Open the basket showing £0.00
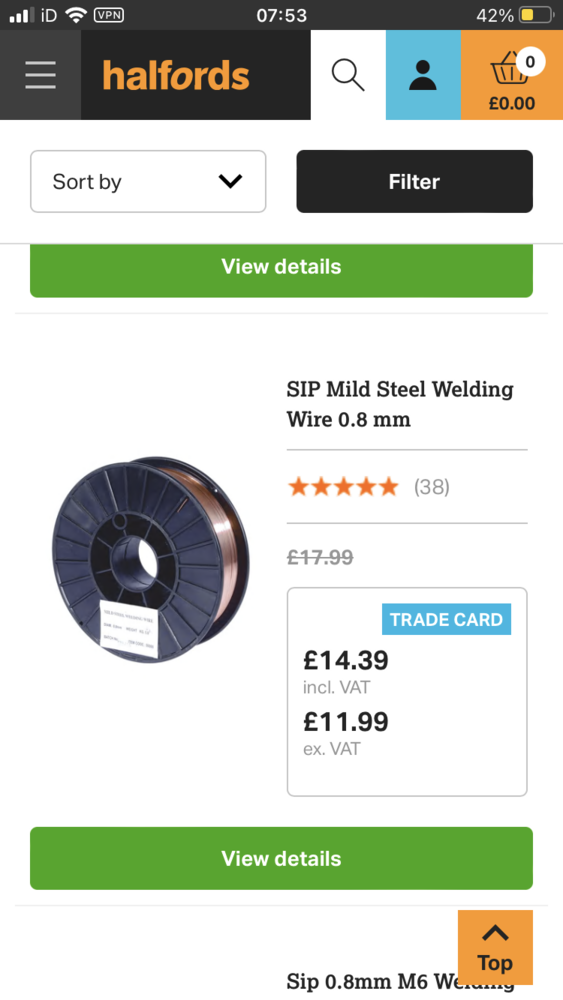Viewport: 563px width, 1000px height. tap(512, 75)
